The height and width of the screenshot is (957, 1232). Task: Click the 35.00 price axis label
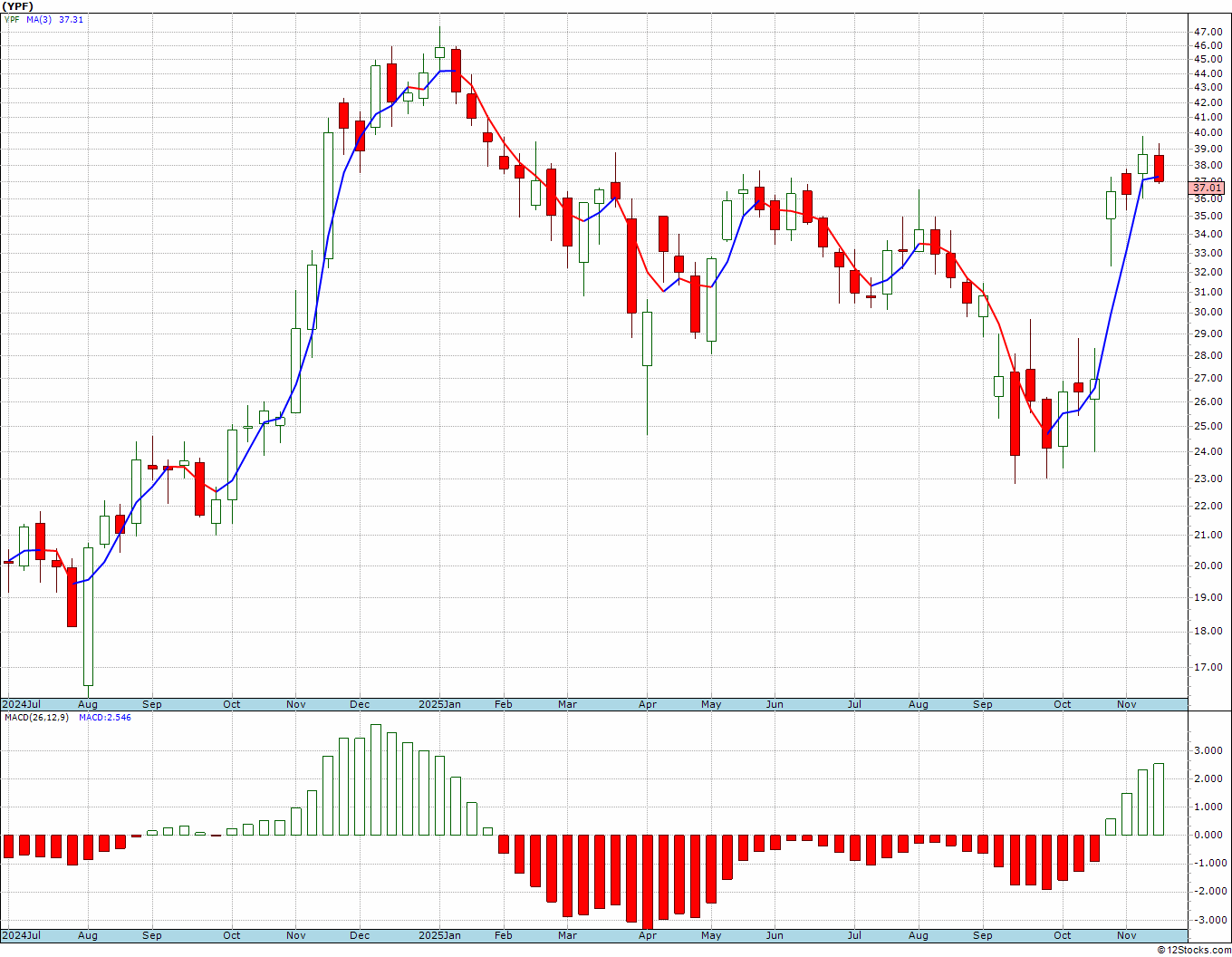[1208, 216]
